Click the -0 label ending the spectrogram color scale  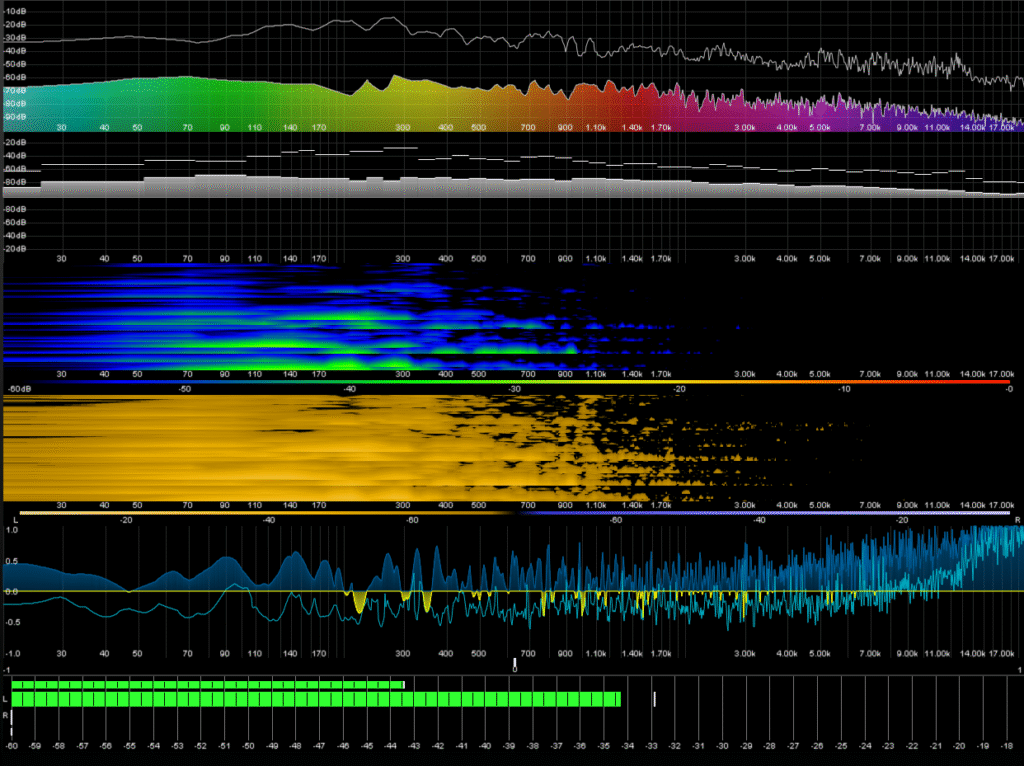pos(1009,389)
